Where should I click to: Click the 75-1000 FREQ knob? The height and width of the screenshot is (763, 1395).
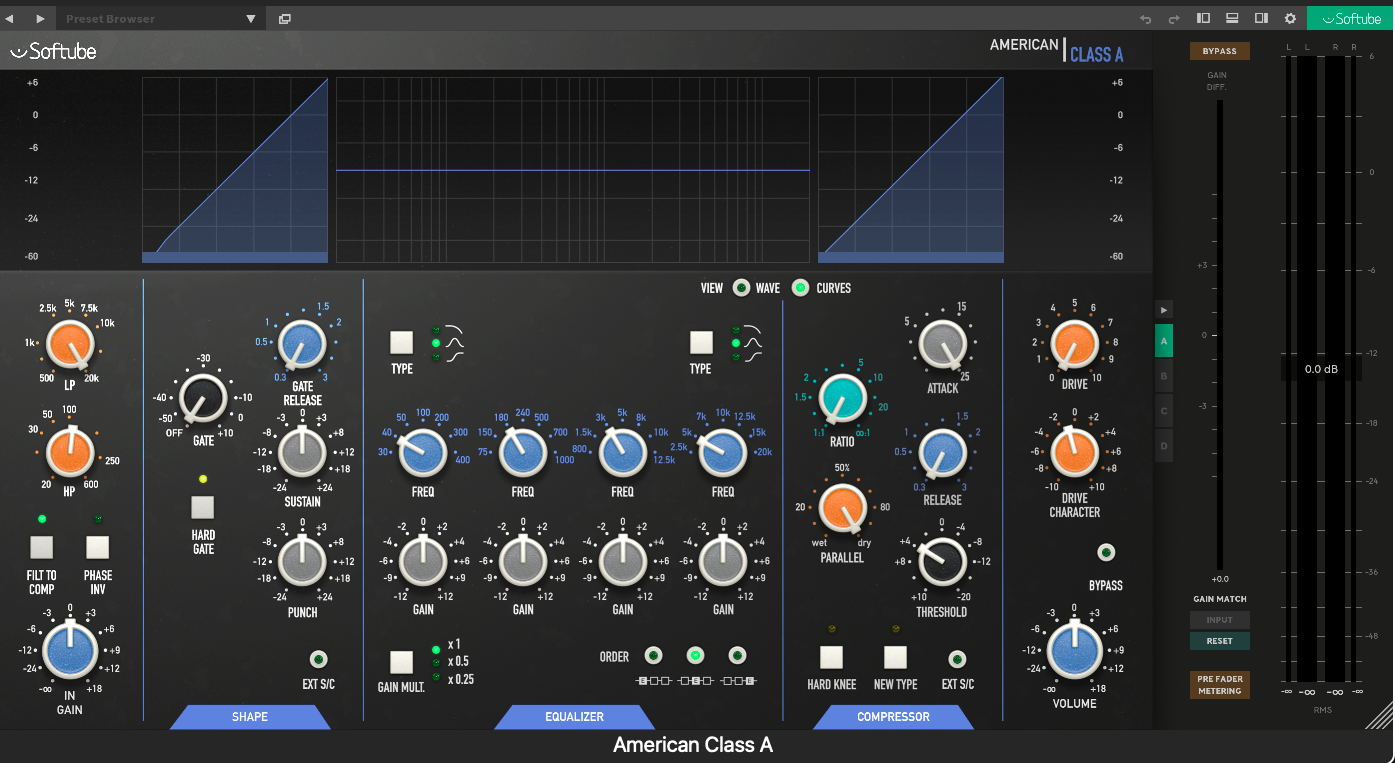coord(522,452)
